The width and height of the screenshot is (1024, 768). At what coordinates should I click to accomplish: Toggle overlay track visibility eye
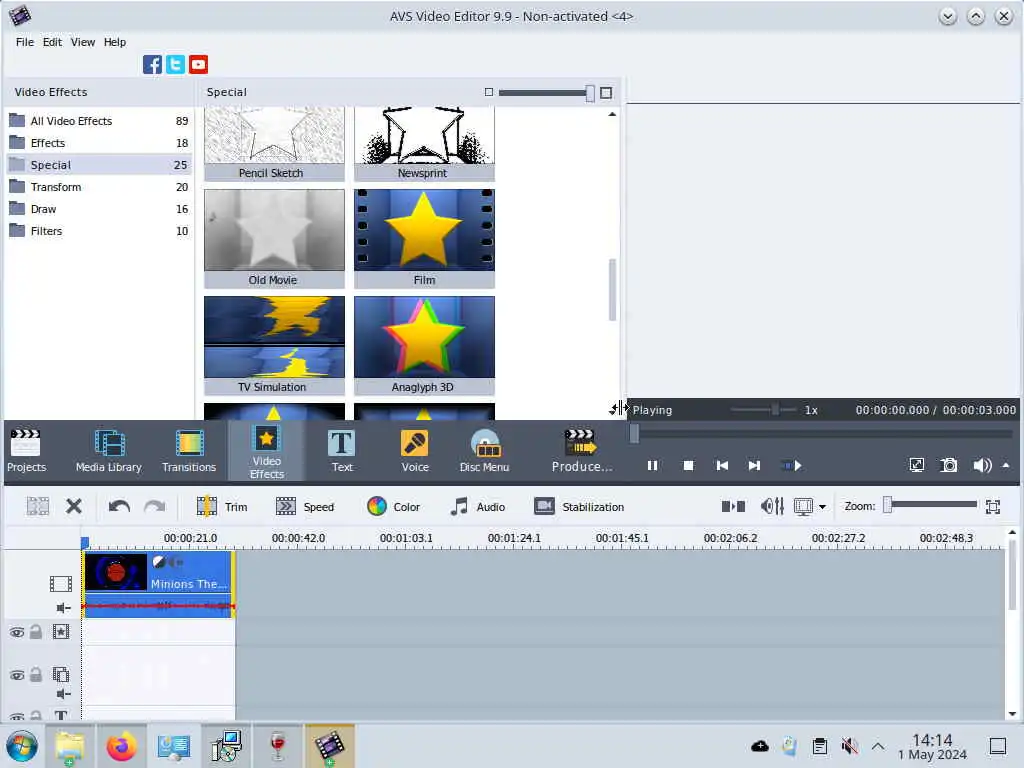coord(17,675)
